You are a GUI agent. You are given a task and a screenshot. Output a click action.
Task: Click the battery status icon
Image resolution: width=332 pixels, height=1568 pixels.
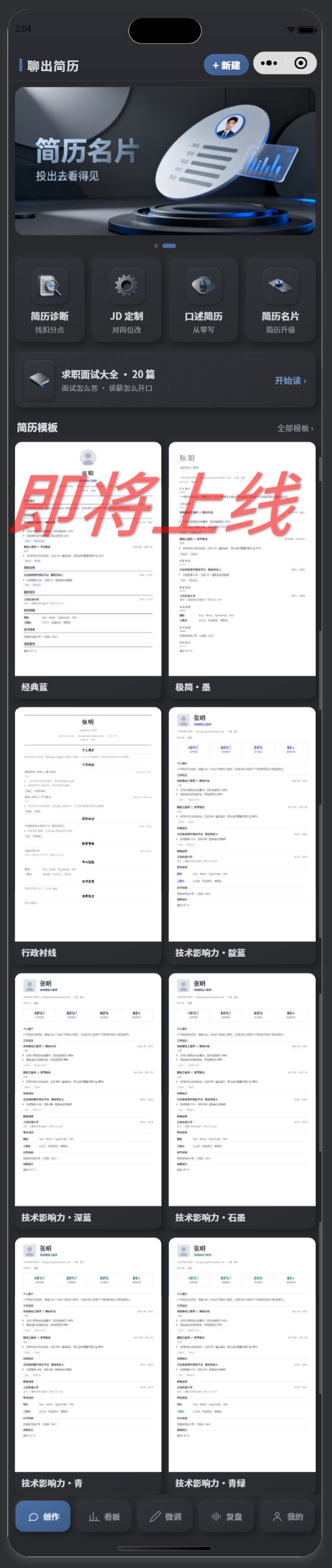click(307, 30)
